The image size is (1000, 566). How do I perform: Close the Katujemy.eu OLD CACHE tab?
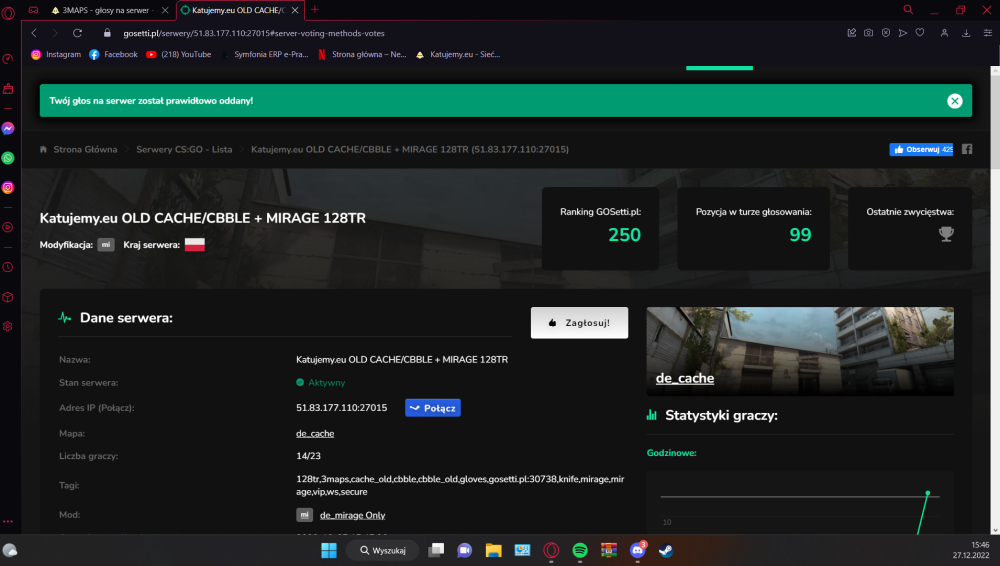coord(295,10)
